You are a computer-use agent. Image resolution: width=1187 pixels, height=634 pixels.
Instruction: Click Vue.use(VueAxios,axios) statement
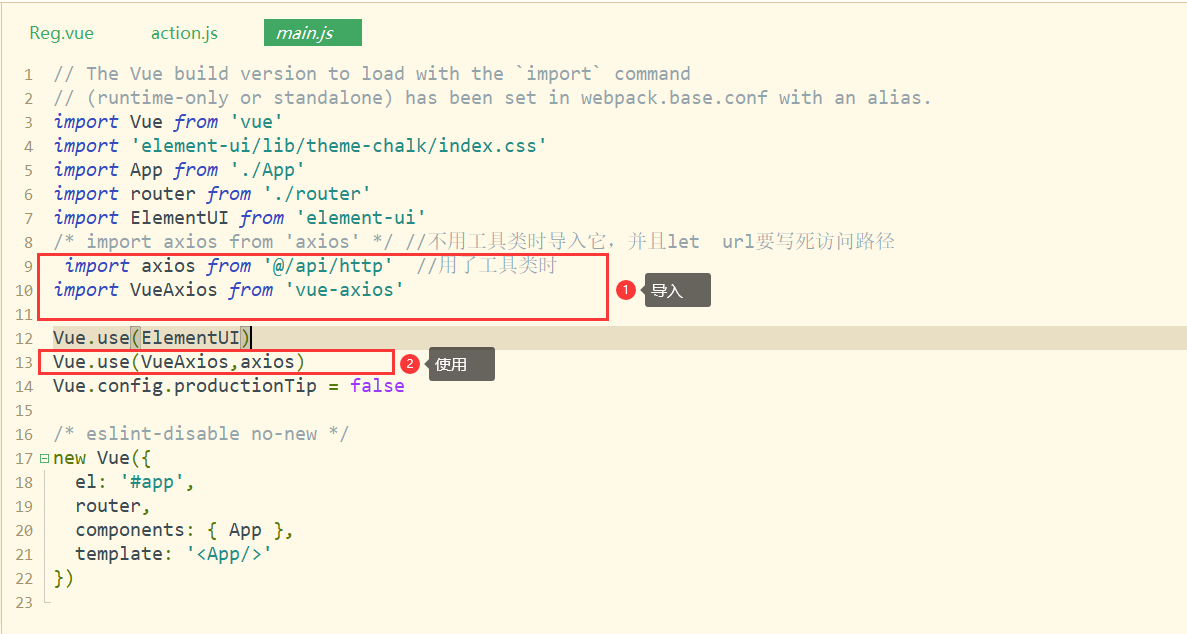point(179,362)
